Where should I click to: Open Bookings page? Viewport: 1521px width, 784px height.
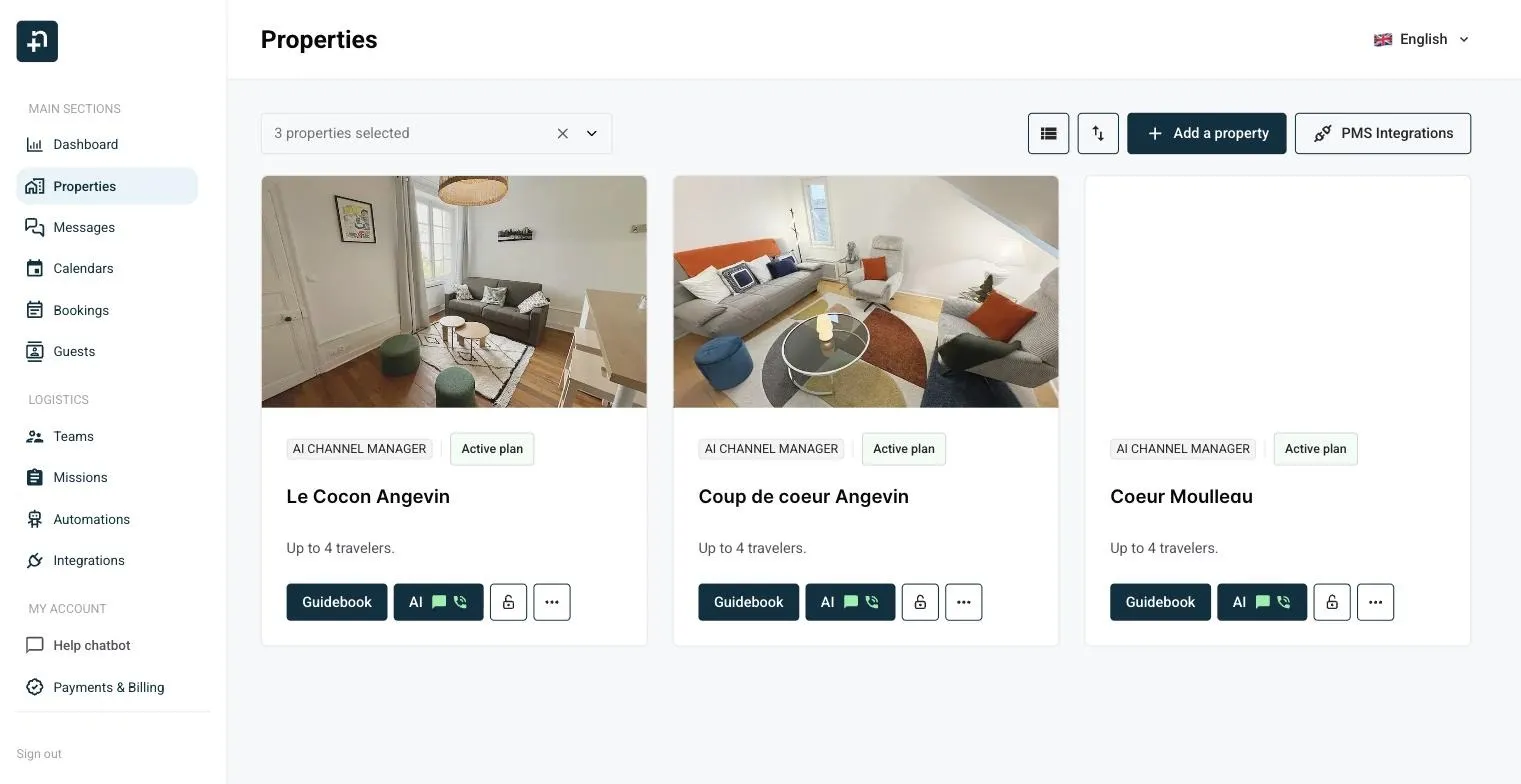[x=107, y=311]
